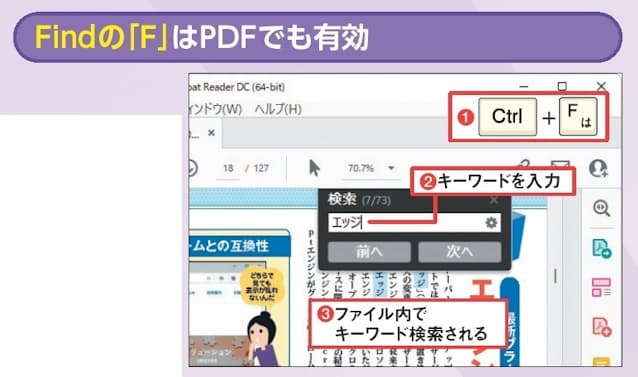638x377 pixels.
Task: Select the arrow selection tool
Action: [314, 168]
